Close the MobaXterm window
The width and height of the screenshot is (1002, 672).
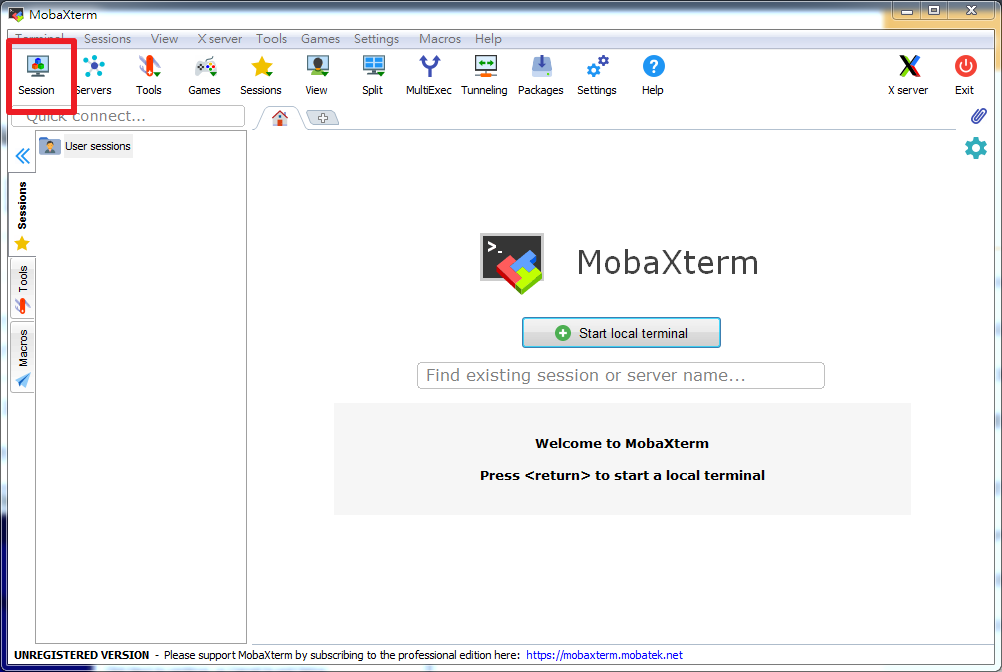click(x=971, y=11)
